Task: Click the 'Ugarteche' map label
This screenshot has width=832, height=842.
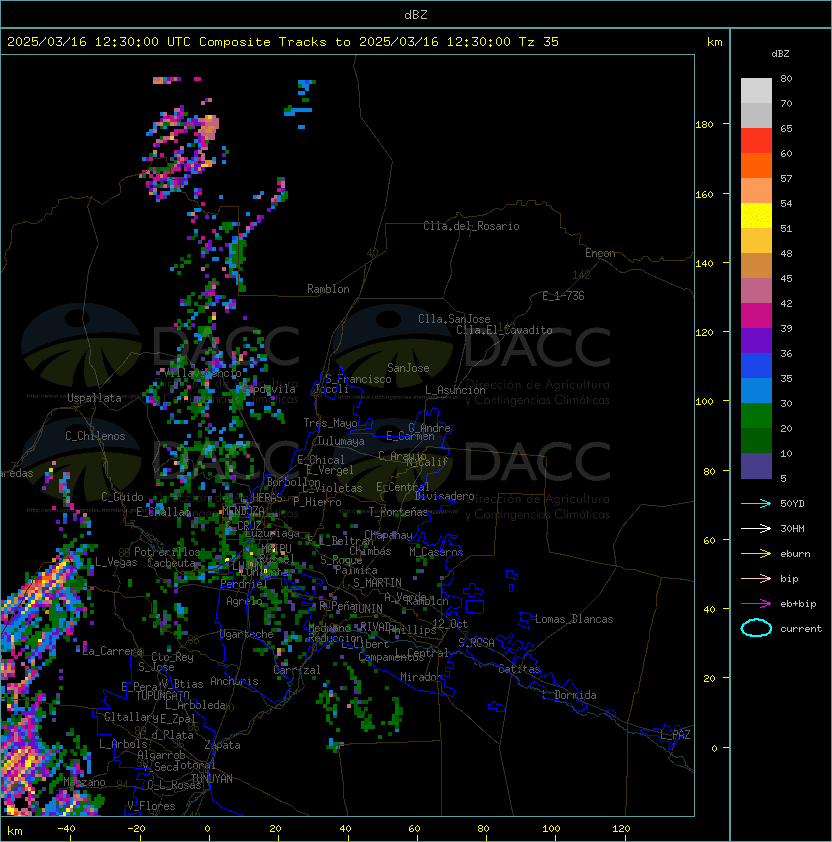Action: click(247, 634)
